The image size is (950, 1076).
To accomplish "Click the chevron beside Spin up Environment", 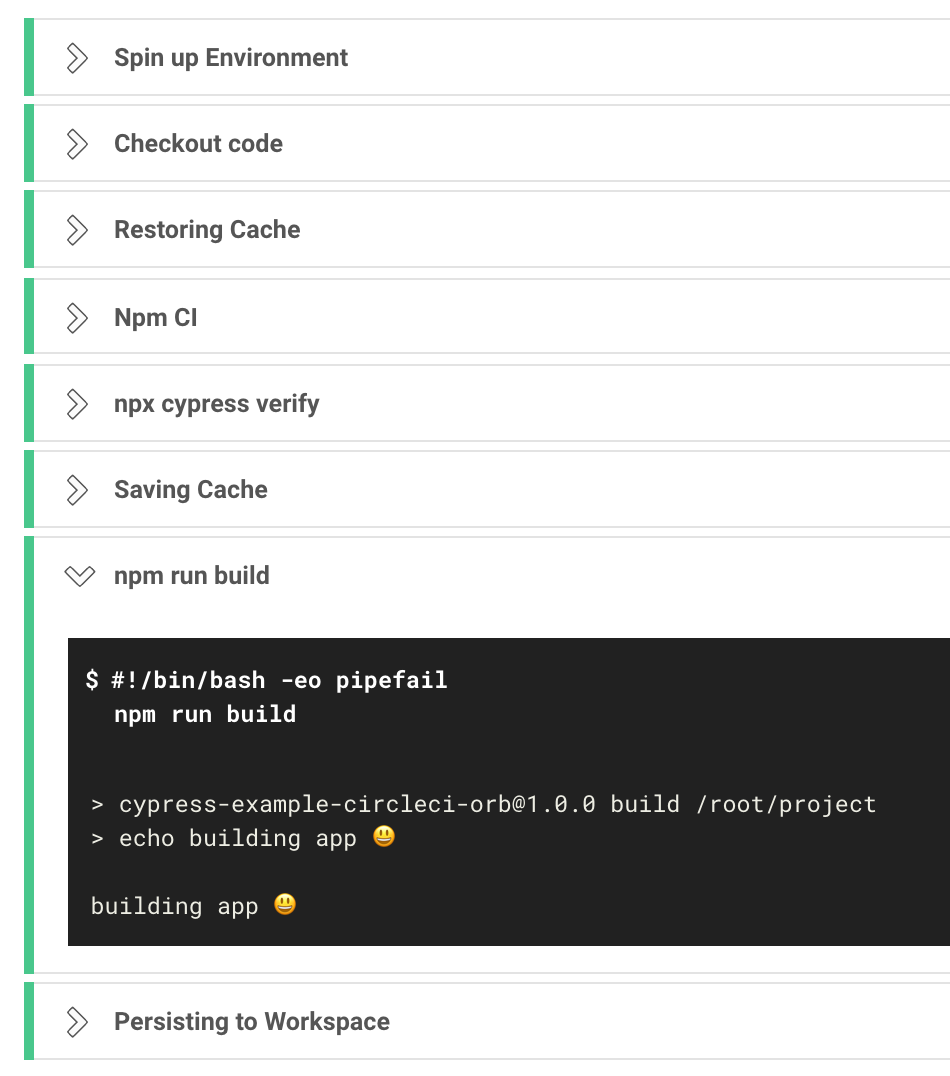I will pos(78,57).
